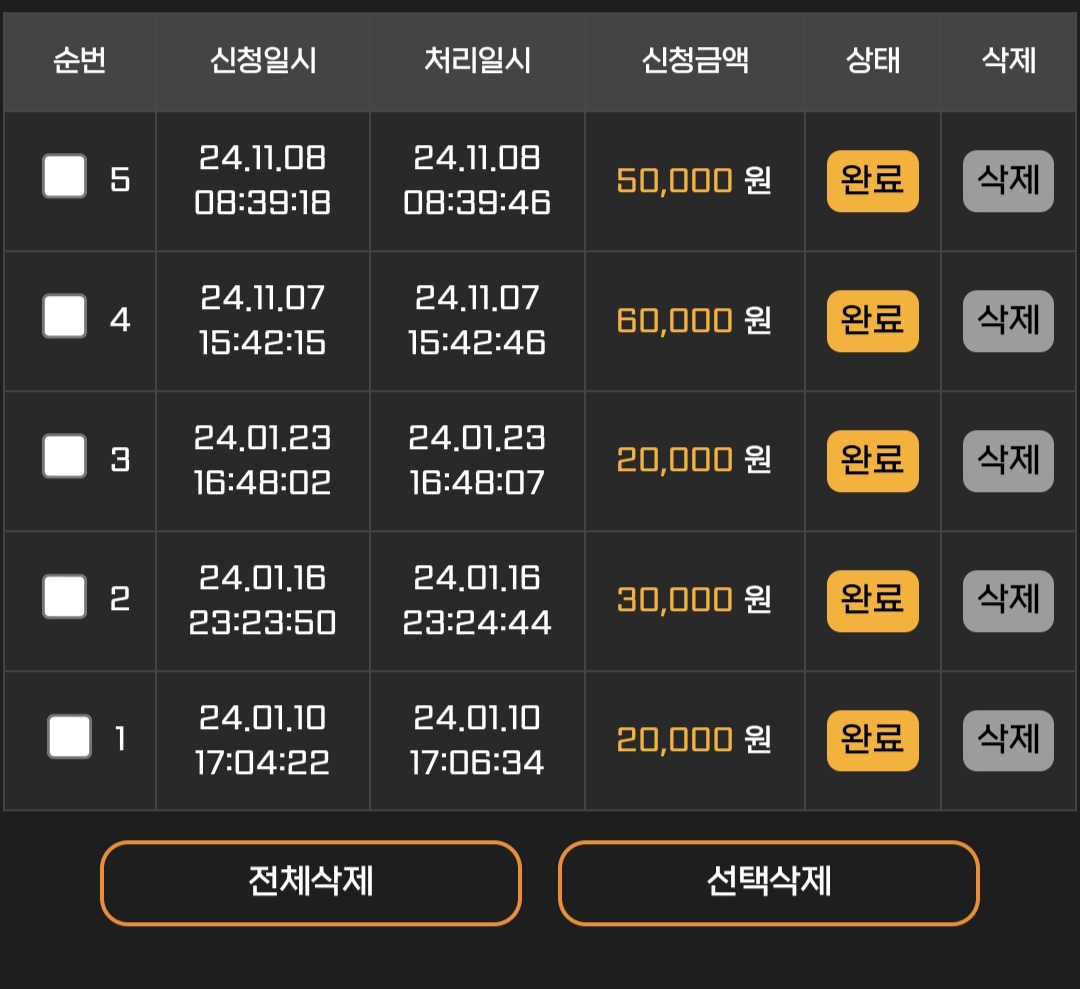Click the 완료 status badge in row 2

(x=872, y=601)
